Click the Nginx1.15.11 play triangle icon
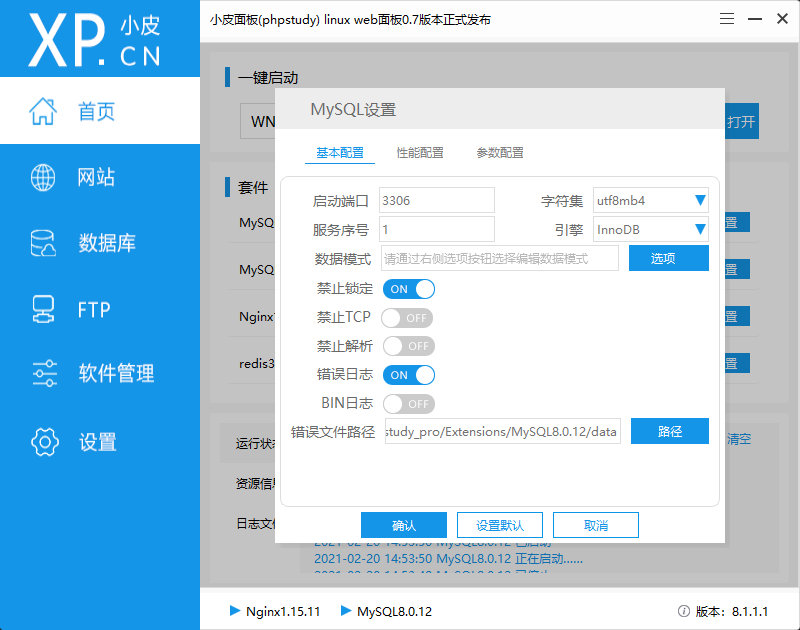This screenshot has width=800, height=630. click(x=235, y=610)
